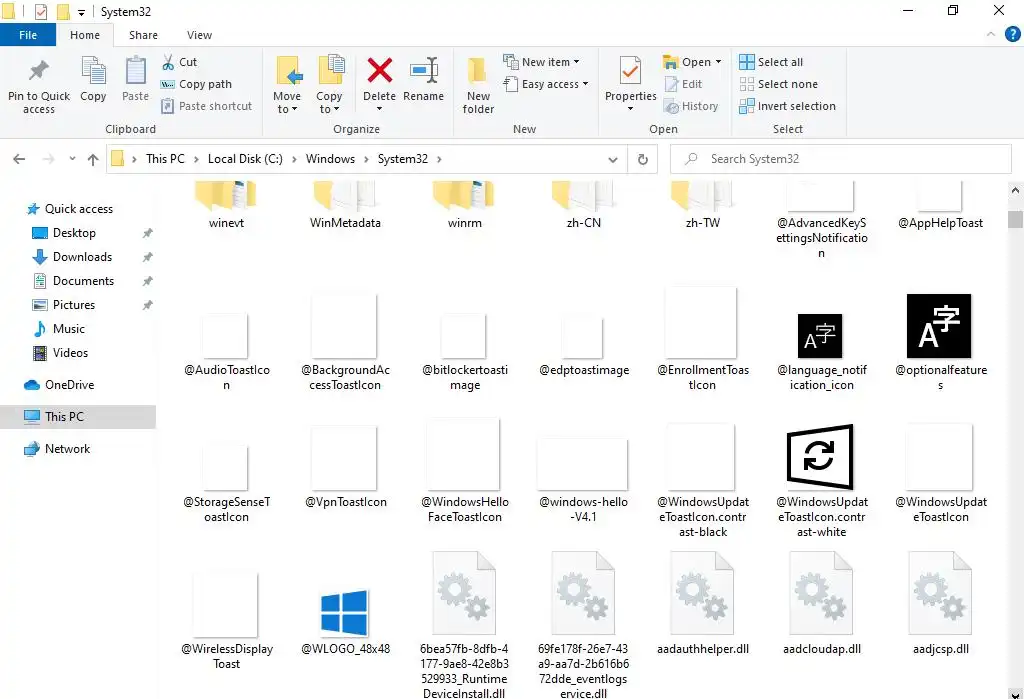The width and height of the screenshot is (1024, 699).
Task: Click the Help question mark icon
Action: (x=1012, y=34)
